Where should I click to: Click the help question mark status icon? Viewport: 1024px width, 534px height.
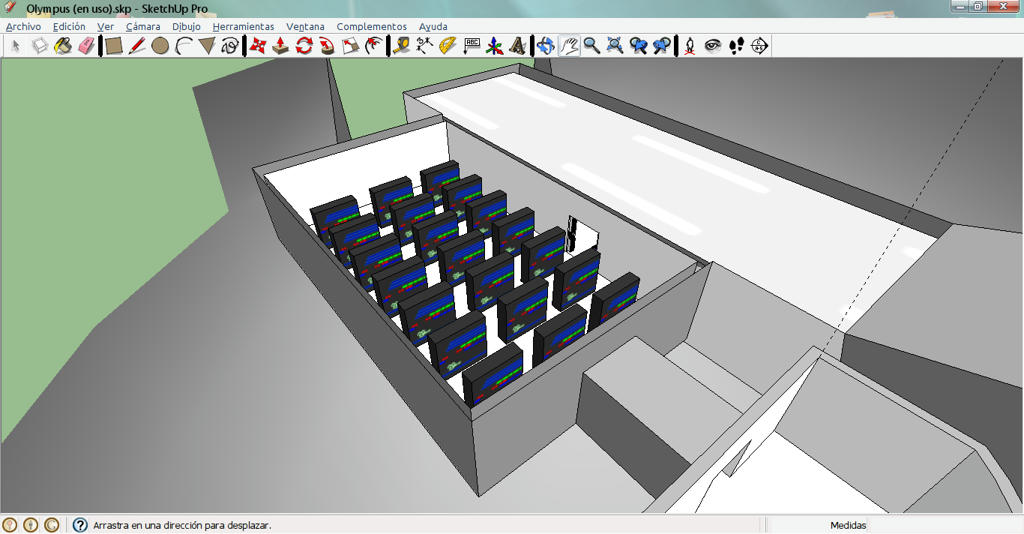tap(80, 525)
